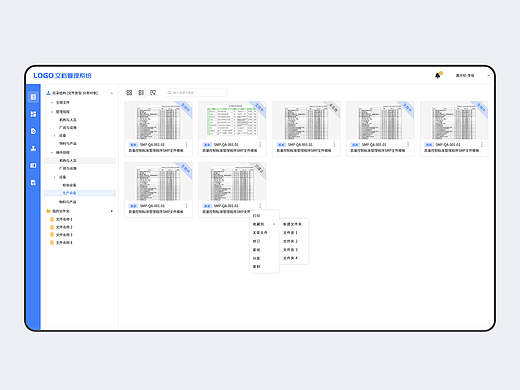Image resolution: width=520 pixels, height=390 pixels.
Task: Choose 分发 in the context menu
Action: point(257,258)
